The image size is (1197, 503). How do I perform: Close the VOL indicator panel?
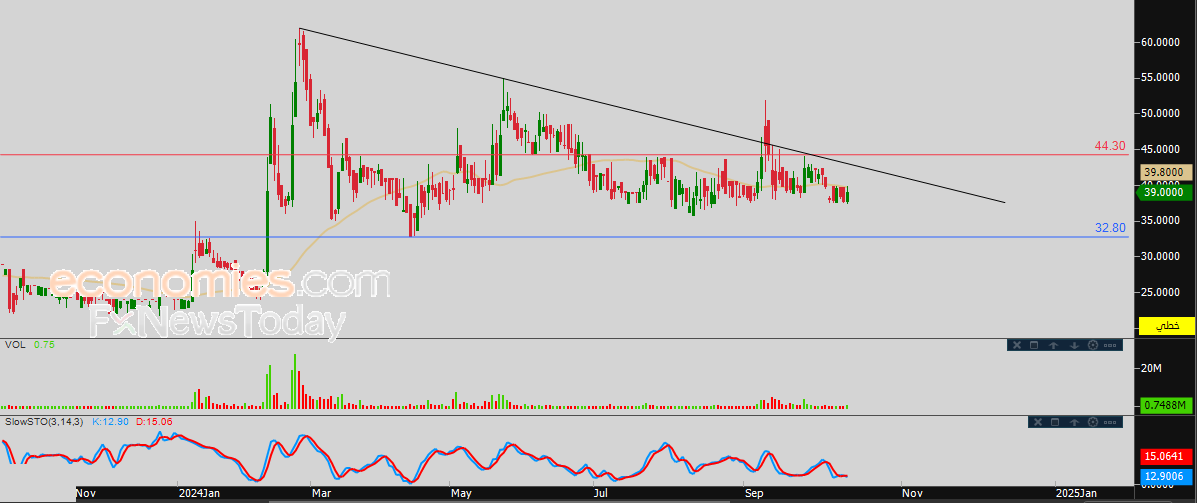pyautogui.click(x=1017, y=345)
